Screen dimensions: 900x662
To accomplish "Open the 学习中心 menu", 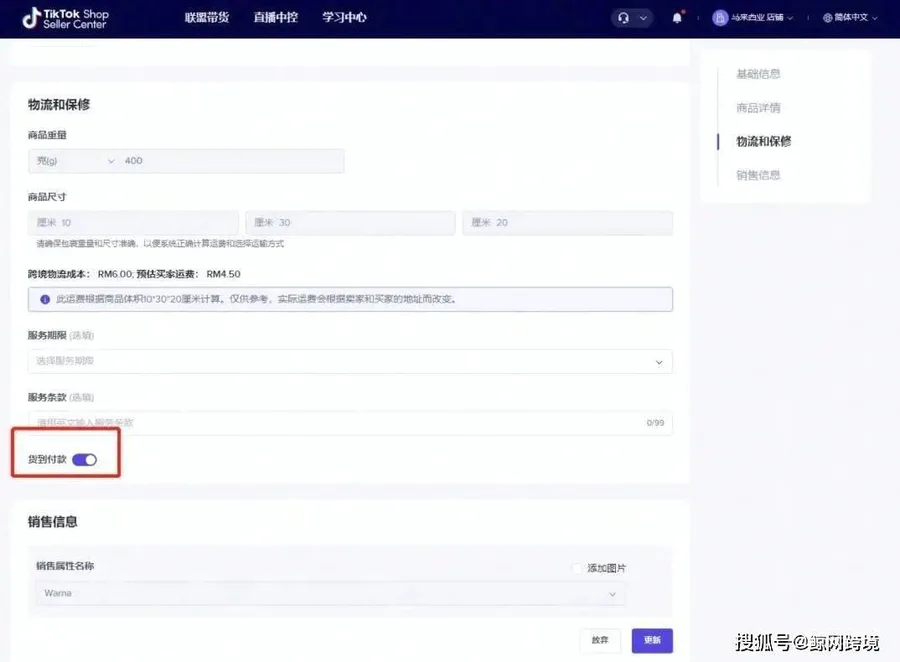I will 344,17.
